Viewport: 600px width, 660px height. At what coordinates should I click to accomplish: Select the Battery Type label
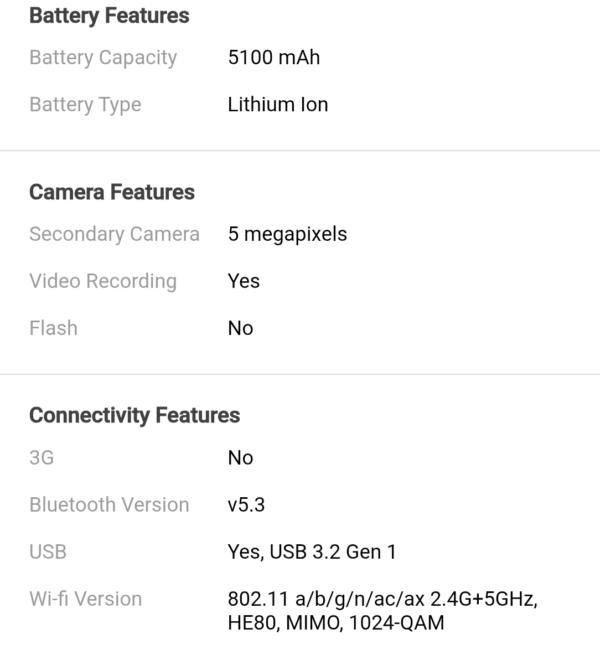85,105
